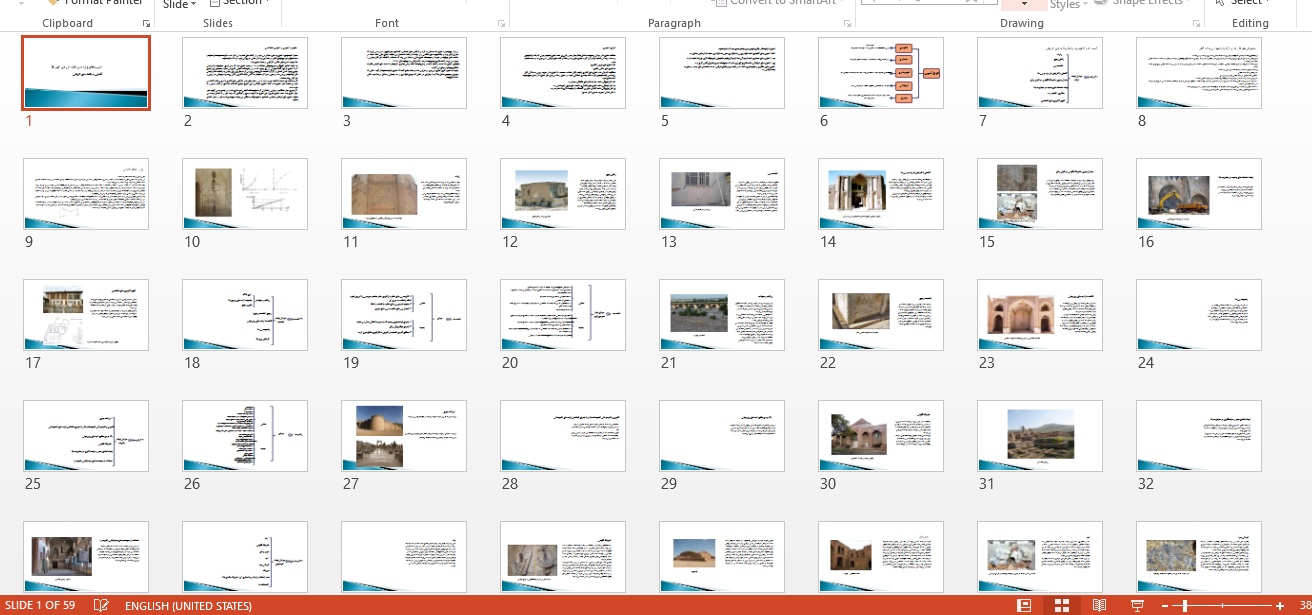Select slide 26 thumbnail

[x=245, y=436]
